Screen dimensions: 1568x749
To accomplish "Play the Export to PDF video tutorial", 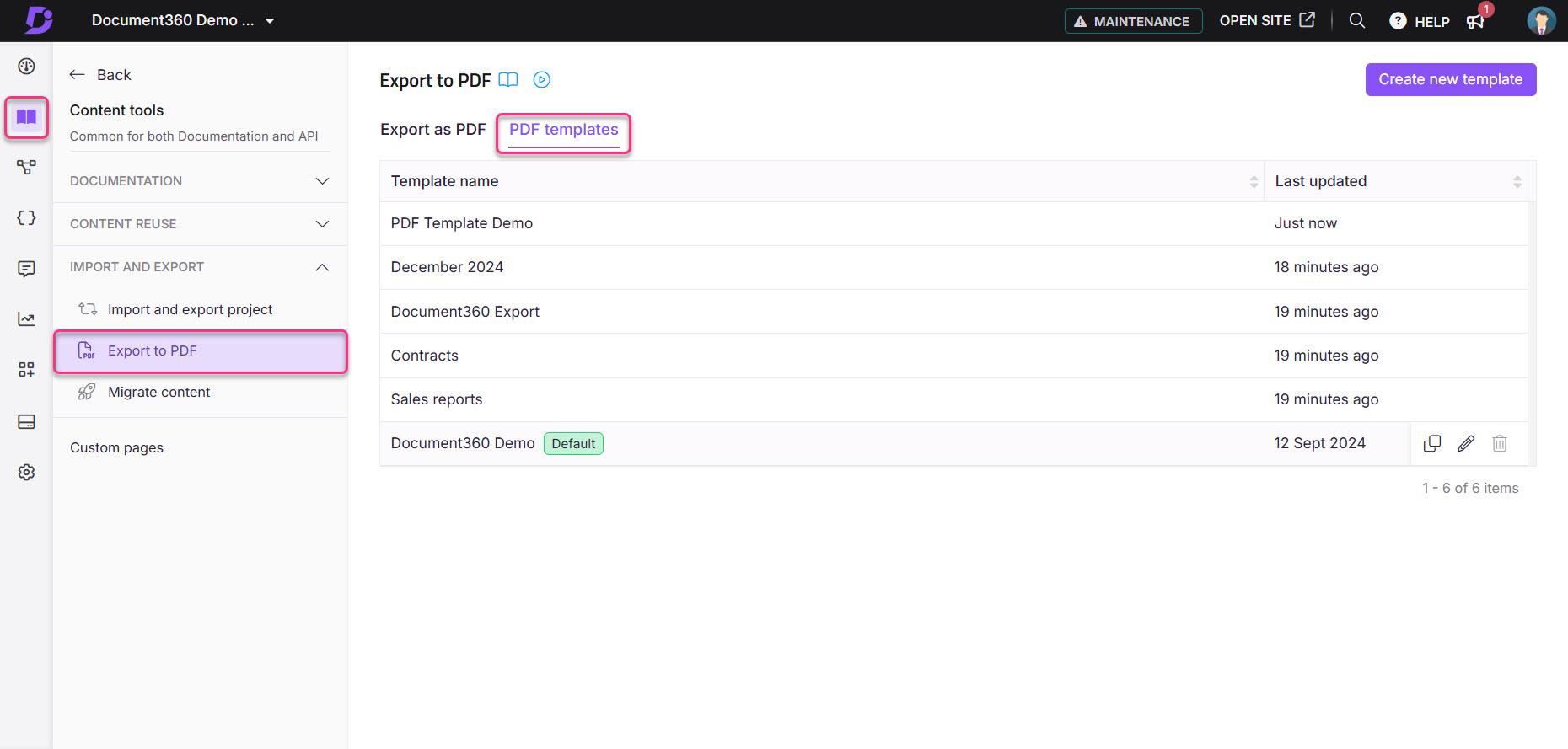I will coord(542,80).
